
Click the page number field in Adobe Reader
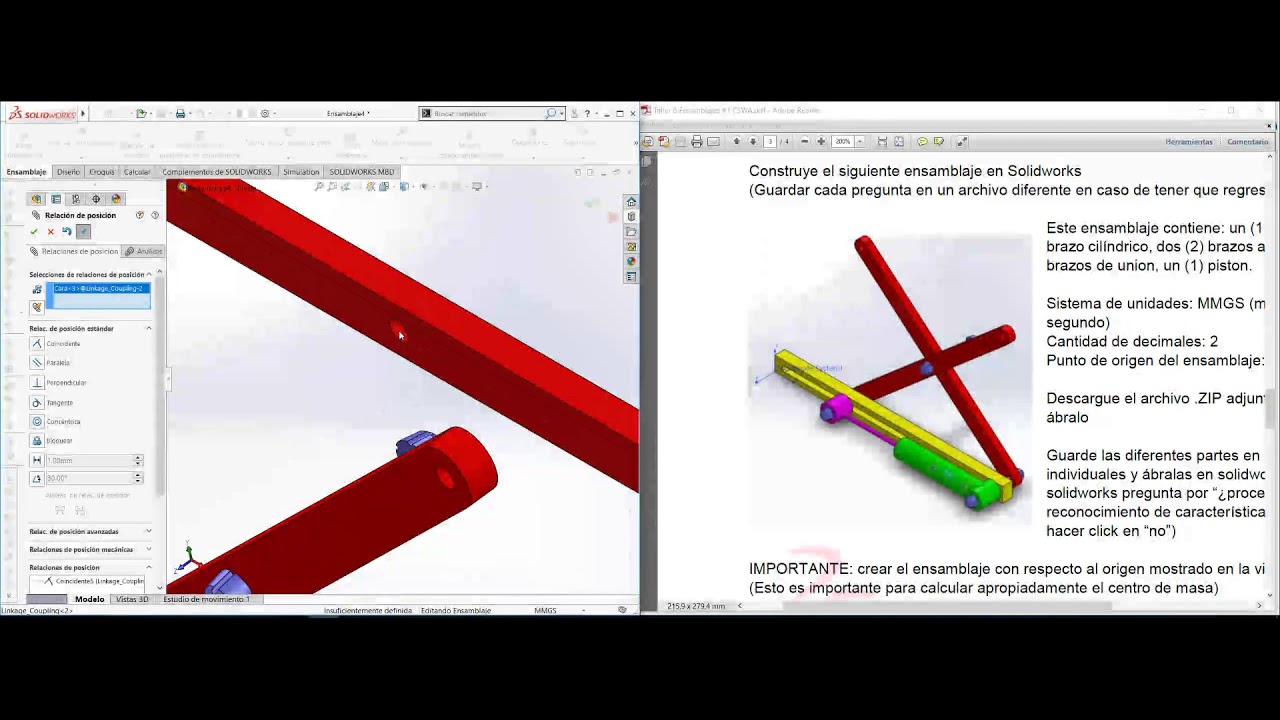tap(770, 142)
